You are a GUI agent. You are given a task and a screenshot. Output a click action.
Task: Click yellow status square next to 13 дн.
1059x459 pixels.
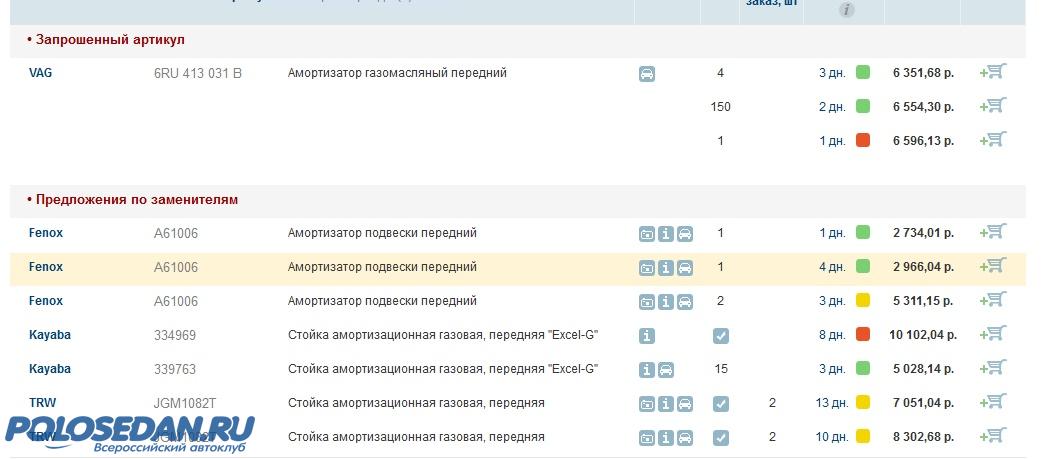863,402
